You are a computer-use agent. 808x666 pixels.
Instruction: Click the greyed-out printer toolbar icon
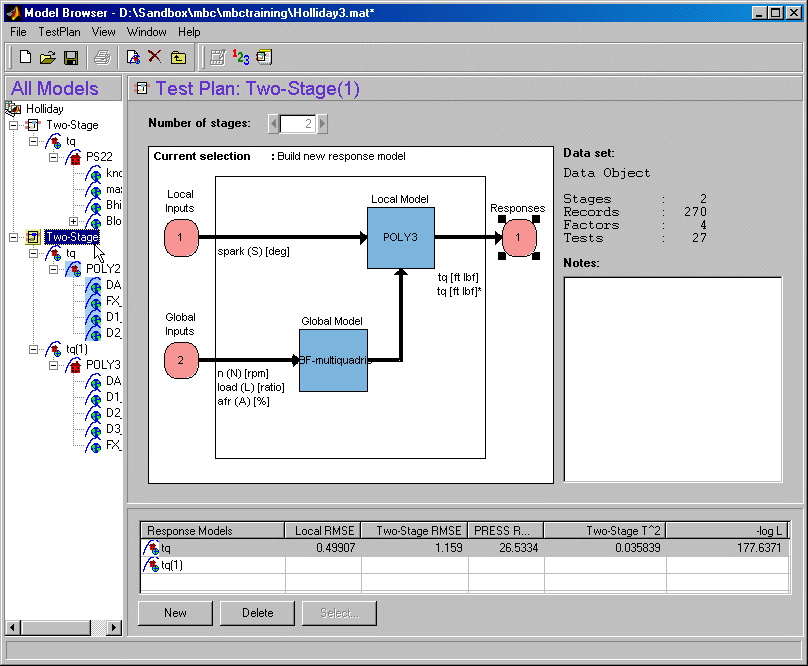[x=102, y=57]
